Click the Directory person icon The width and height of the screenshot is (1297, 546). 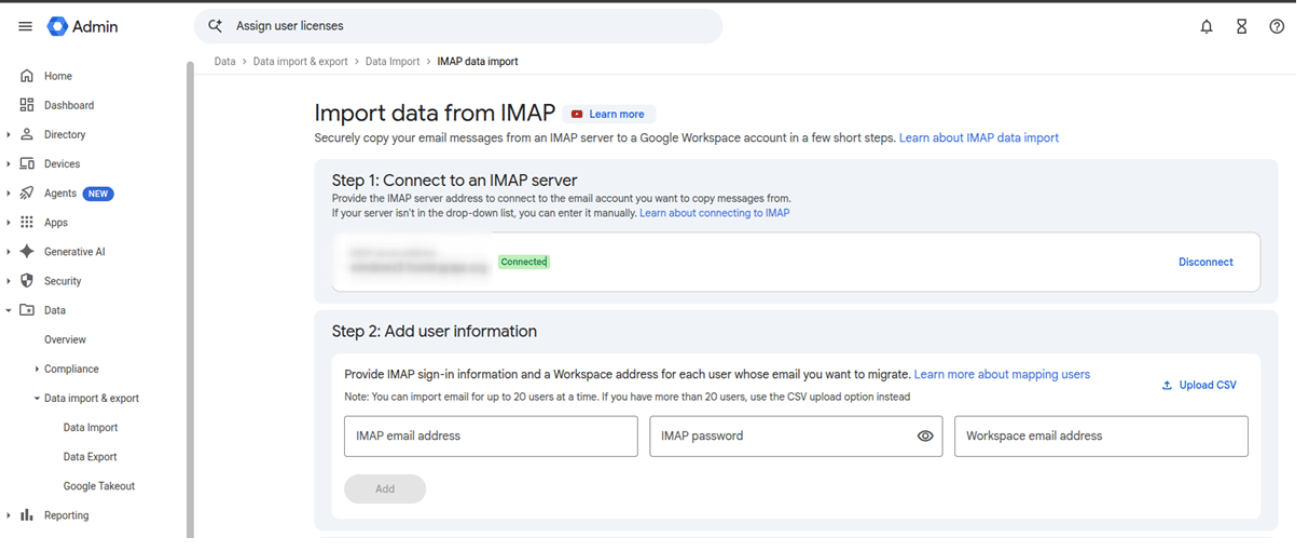click(x=27, y=134)
